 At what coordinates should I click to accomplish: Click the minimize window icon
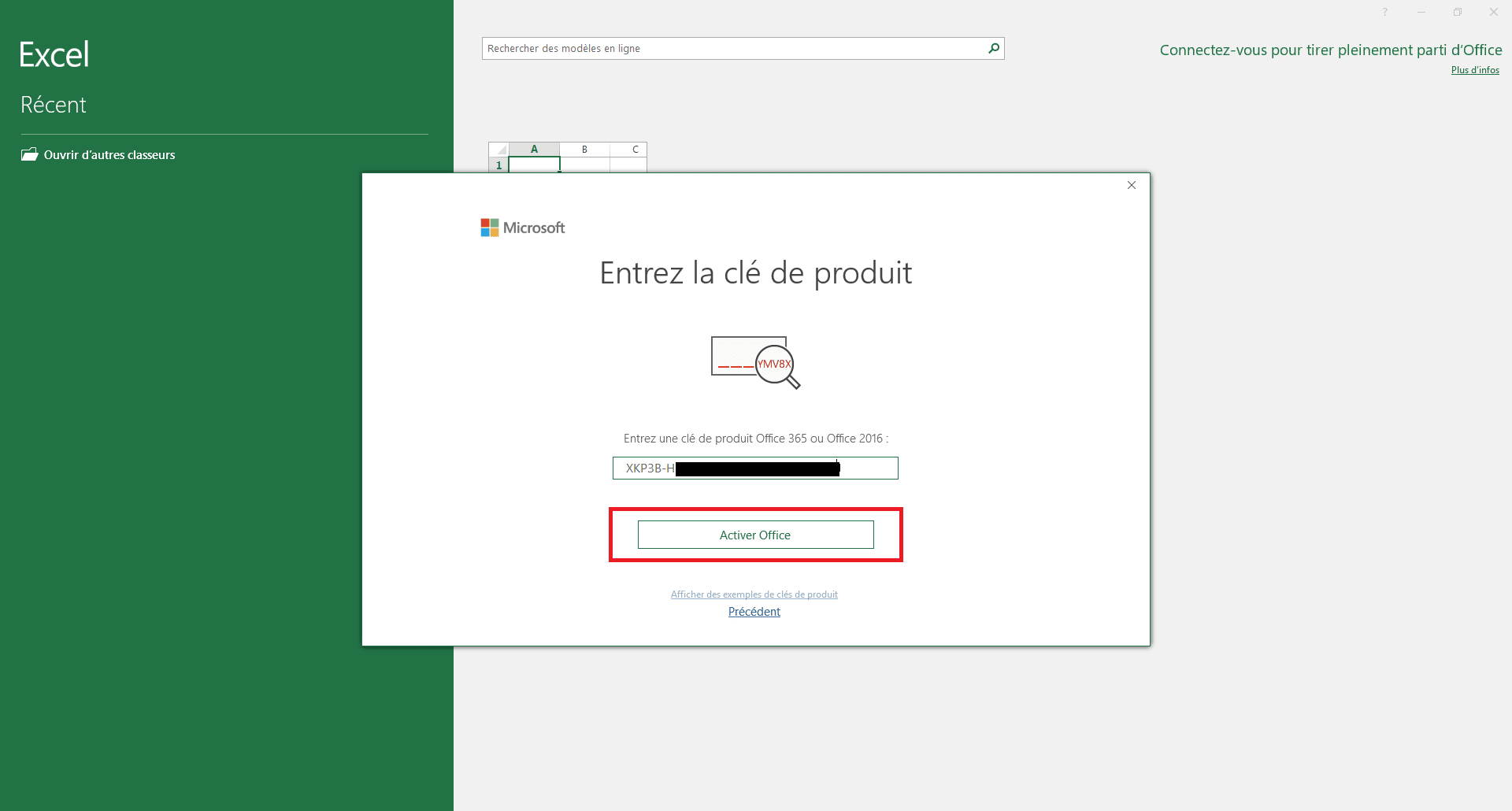click(1421, 12)
